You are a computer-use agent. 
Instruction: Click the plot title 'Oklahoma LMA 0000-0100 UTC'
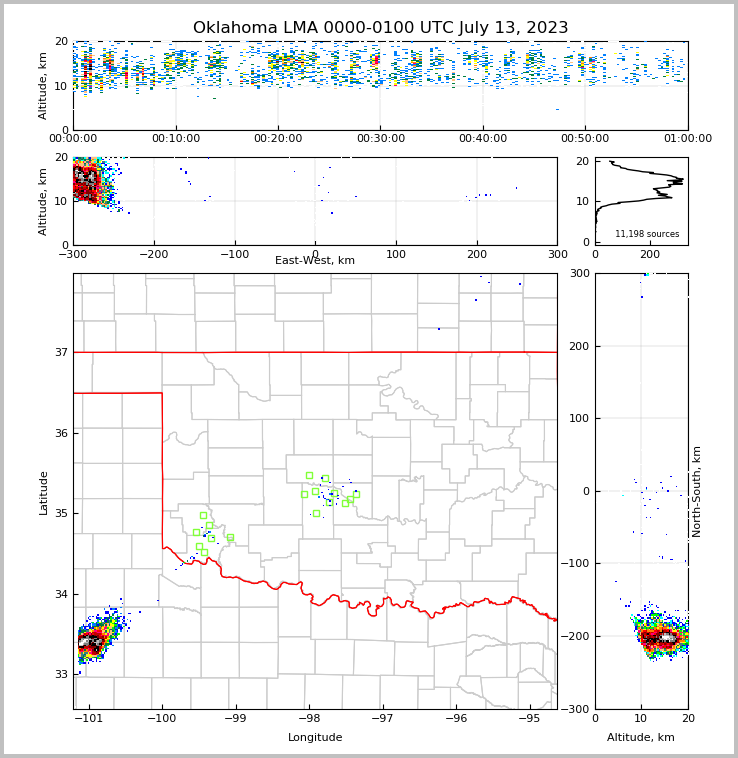tap(380, 28)
